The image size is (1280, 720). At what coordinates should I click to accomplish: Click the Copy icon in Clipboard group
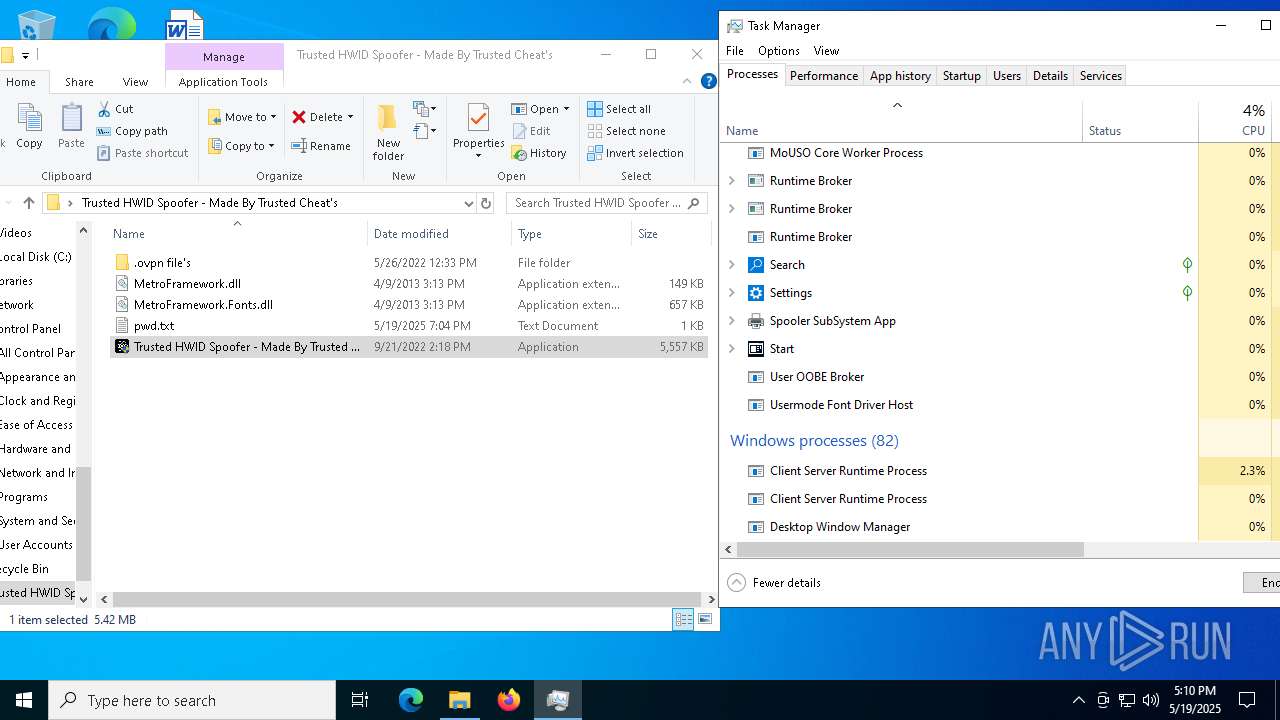pos(29,119)
